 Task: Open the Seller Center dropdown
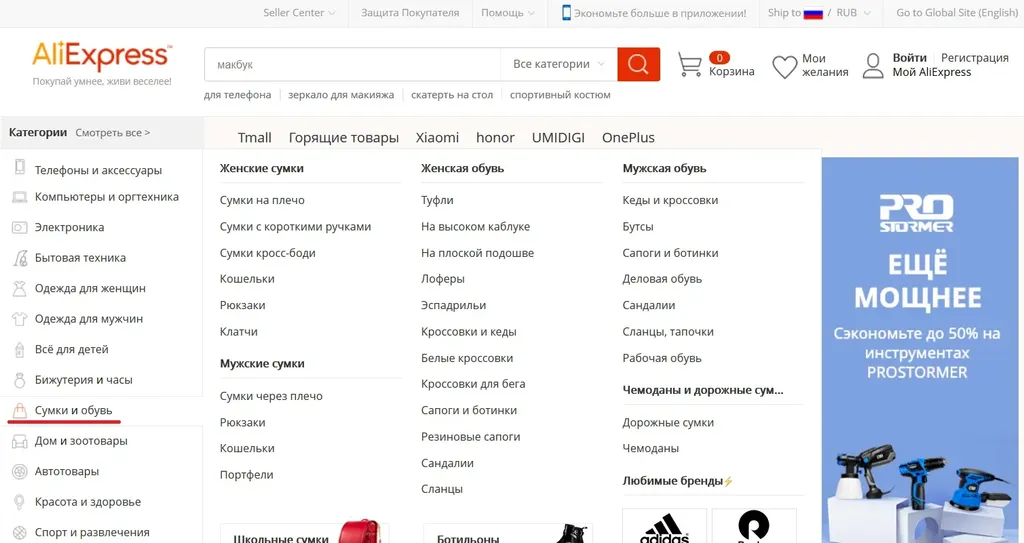coord(299,12)
